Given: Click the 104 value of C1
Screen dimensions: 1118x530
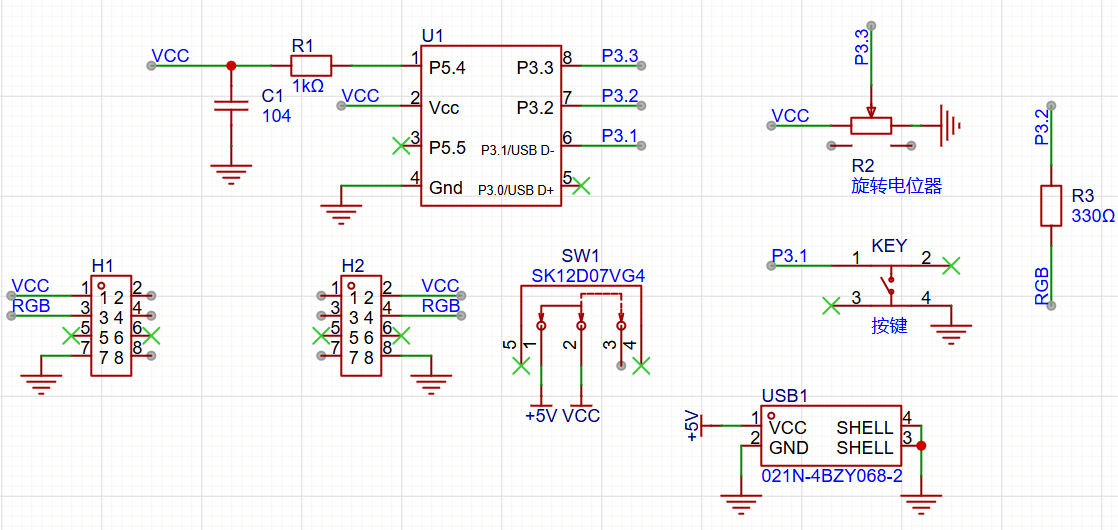Looking at the screenshot, I should click(277, 116).
